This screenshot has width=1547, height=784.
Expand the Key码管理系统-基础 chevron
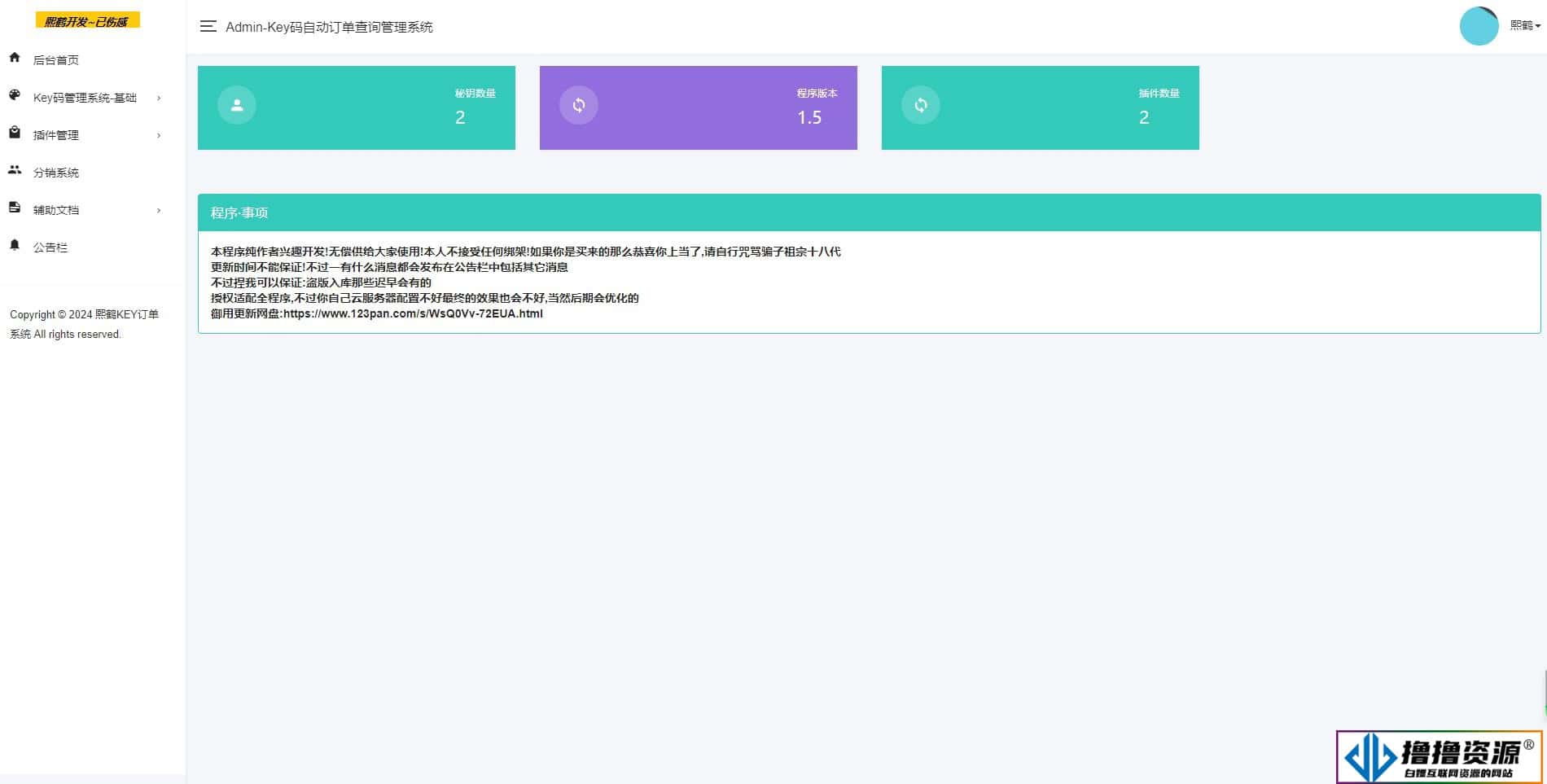pos(159,98)
